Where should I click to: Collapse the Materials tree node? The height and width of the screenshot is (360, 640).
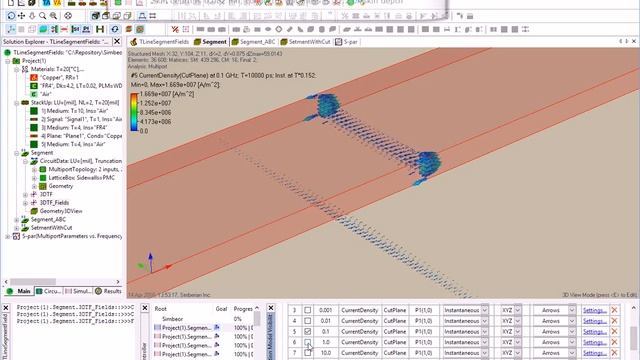(17, 69)
